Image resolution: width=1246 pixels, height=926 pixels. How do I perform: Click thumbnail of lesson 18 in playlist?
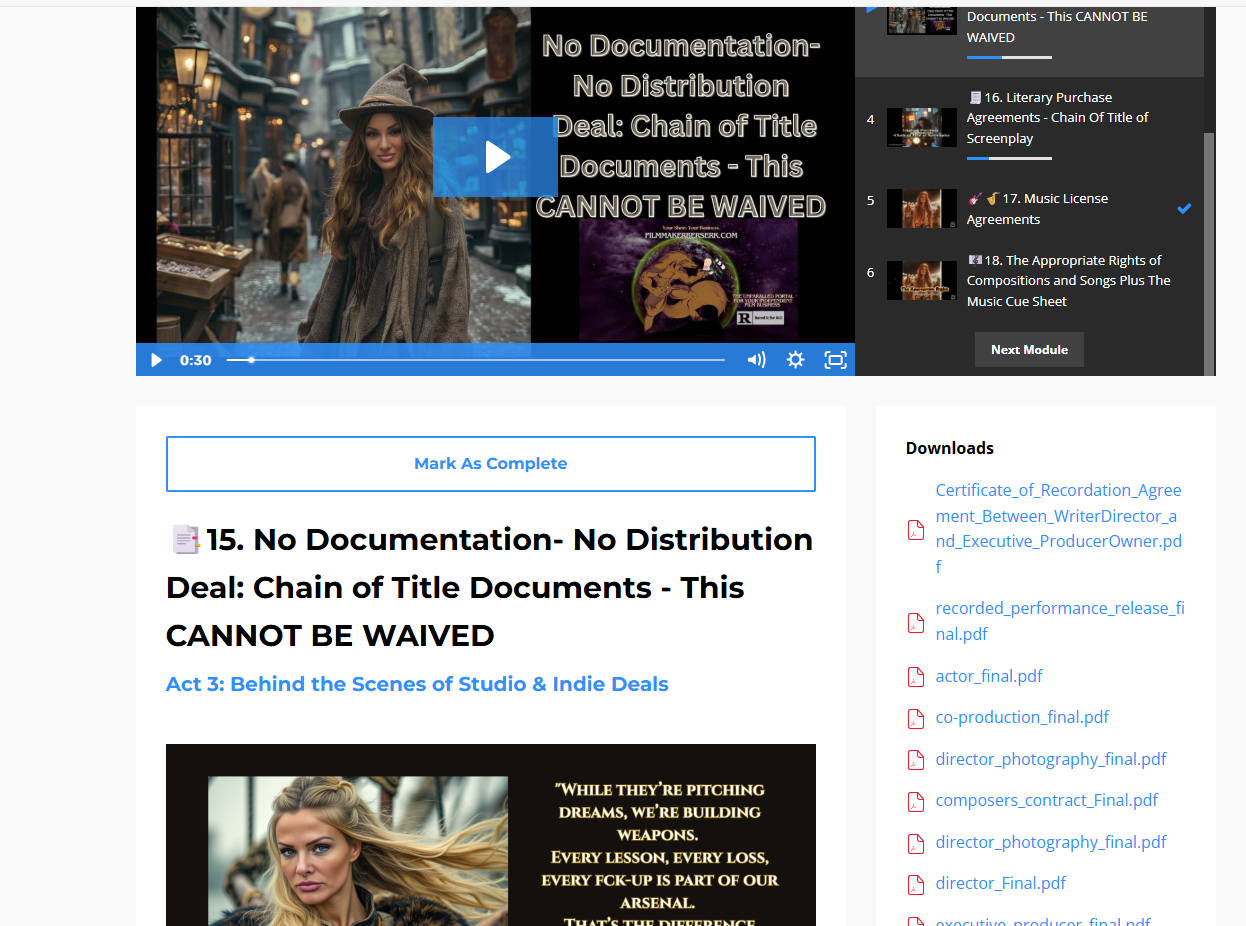922,281
